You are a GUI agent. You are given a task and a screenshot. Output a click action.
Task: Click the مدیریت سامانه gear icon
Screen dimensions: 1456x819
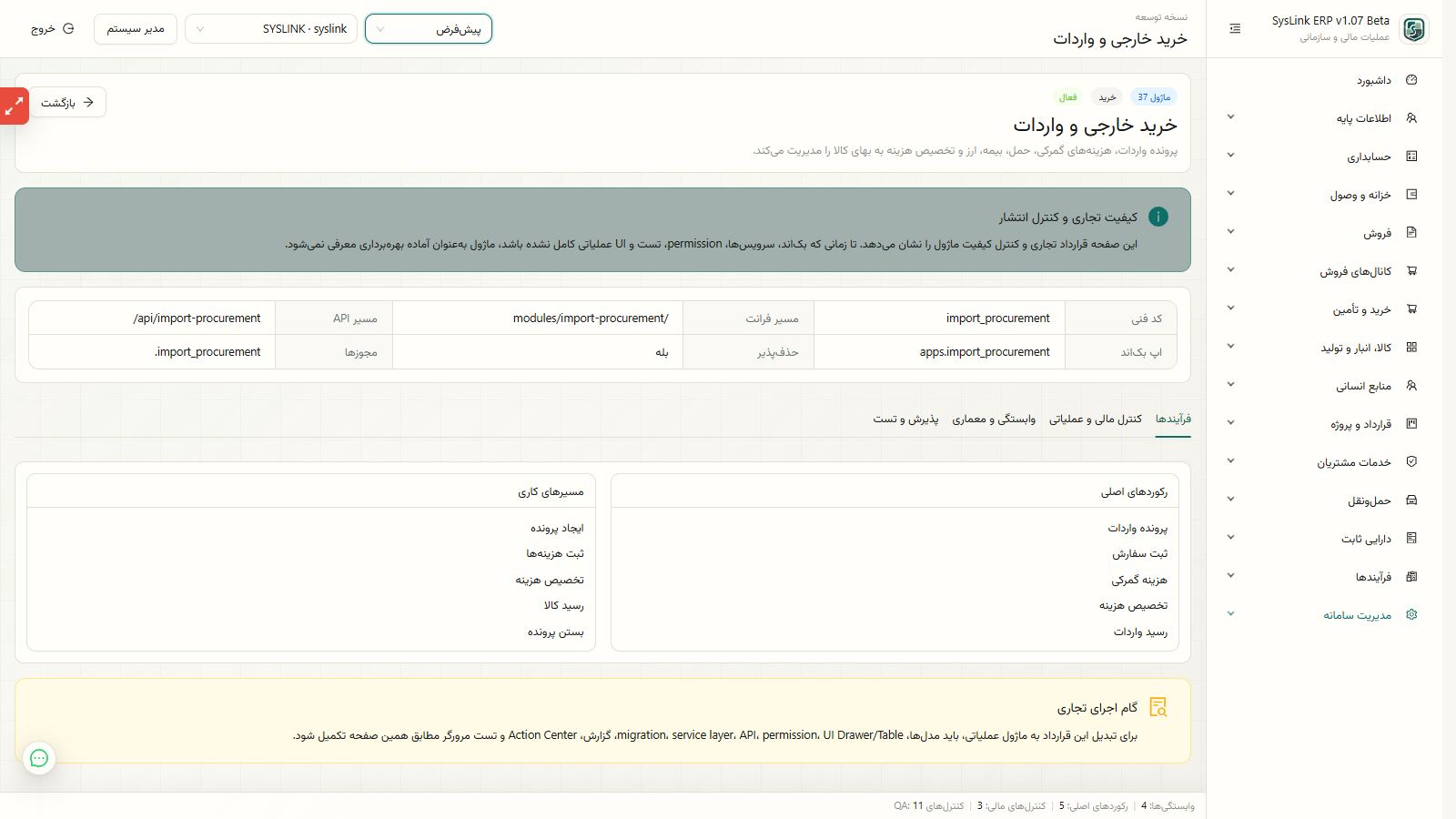[x=1411, y=615]
